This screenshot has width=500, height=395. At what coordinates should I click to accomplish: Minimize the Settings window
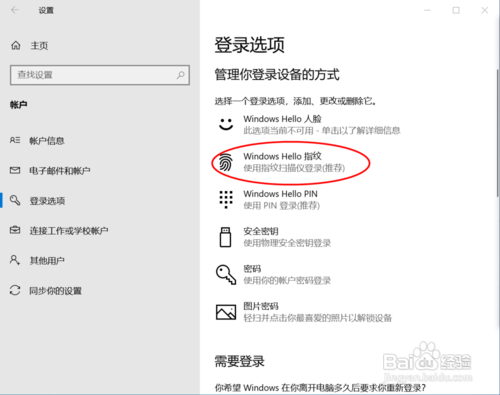tap(427, 10)
